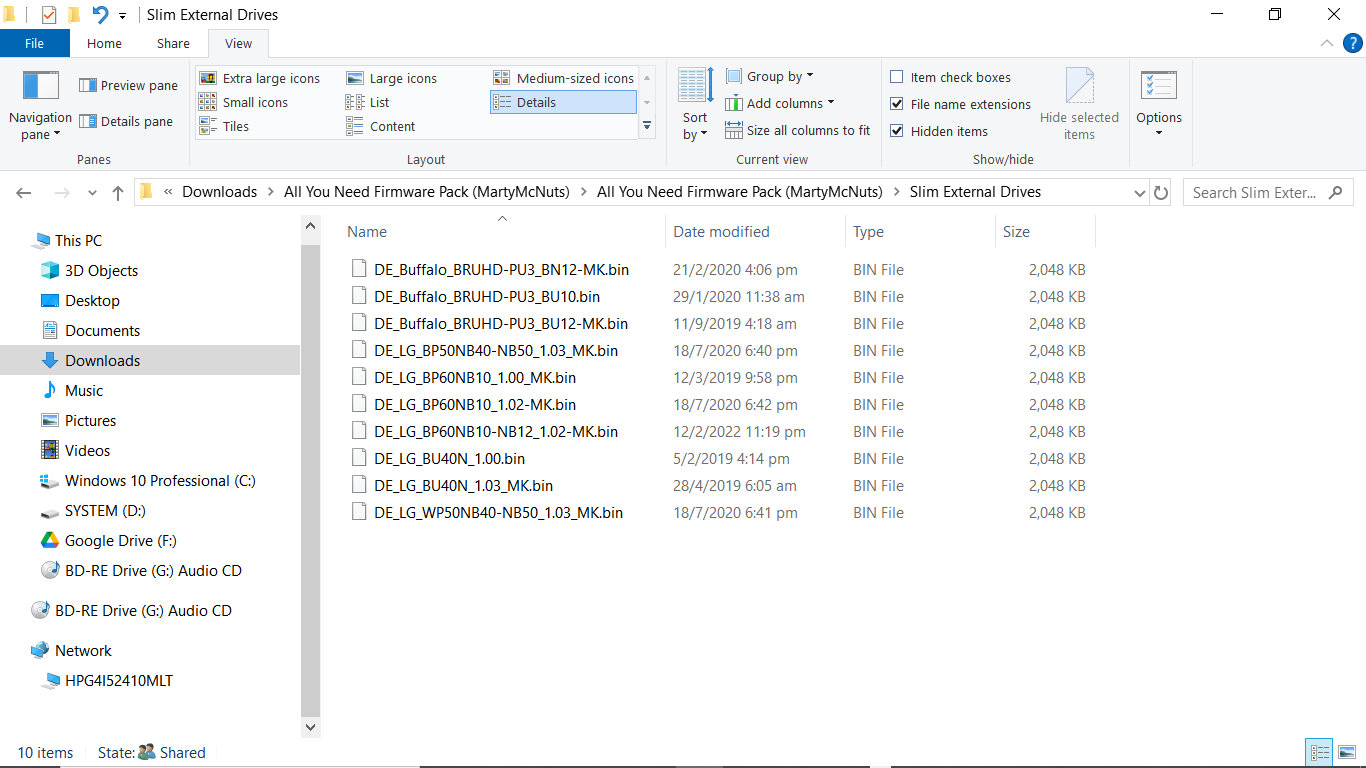Click the Navigation pane icon
This screenshot has width=1366, height=768.
40,87
